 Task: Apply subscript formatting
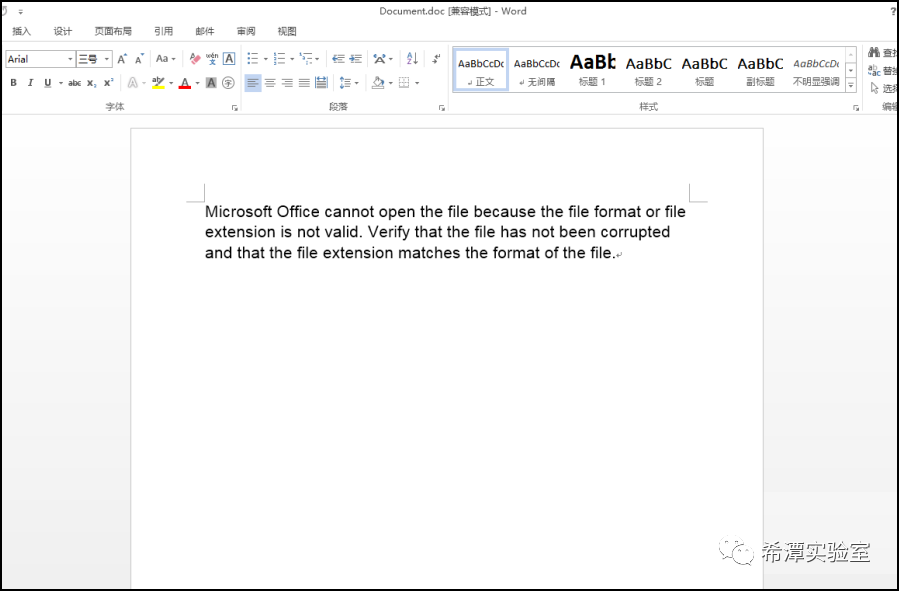pos(92,83)
